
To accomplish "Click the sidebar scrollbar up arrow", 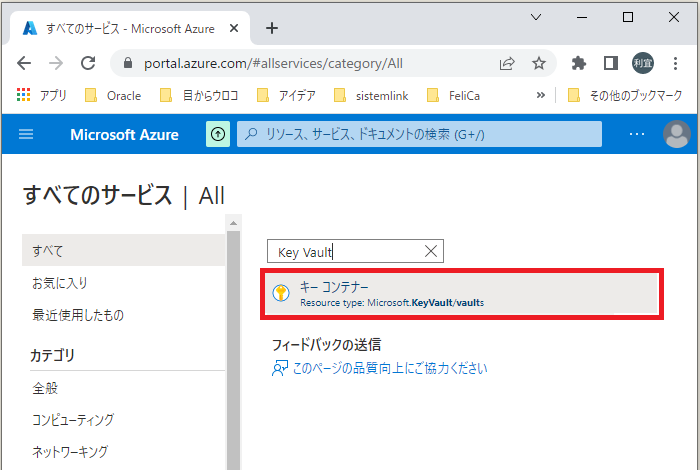I will [233, 223].
